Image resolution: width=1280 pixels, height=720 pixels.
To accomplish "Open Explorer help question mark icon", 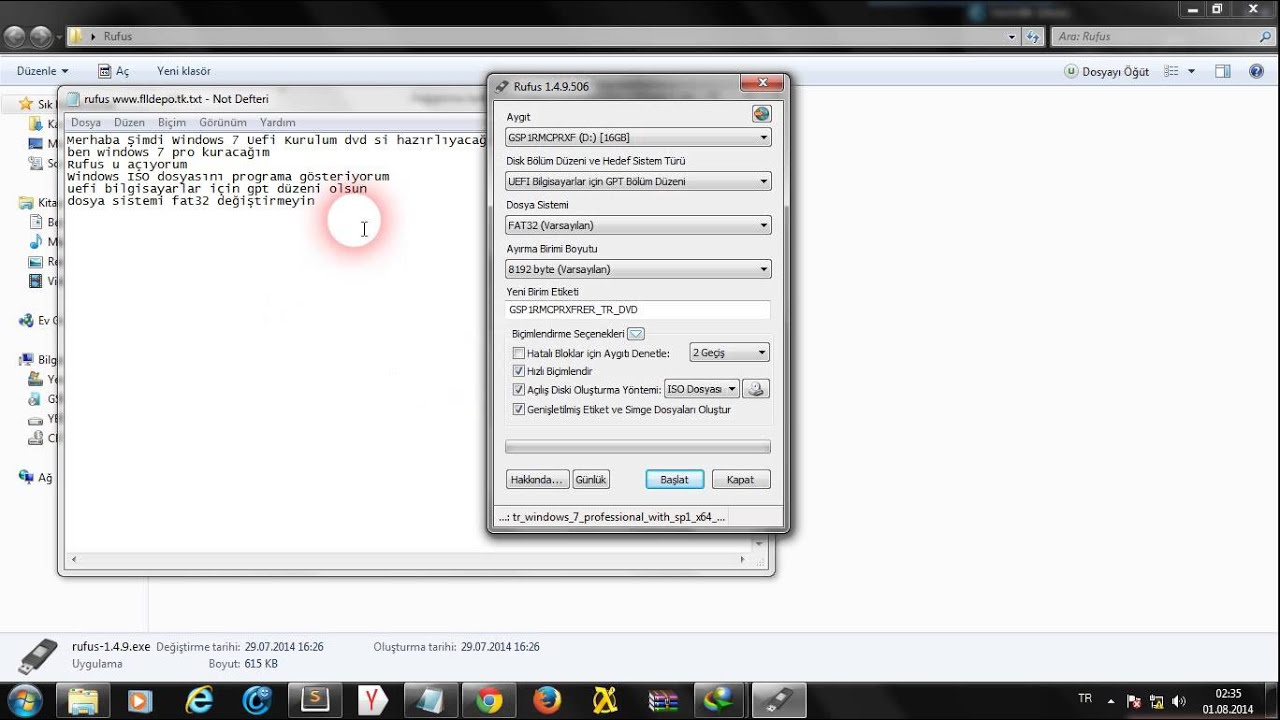I will [x=1256, y=71].
